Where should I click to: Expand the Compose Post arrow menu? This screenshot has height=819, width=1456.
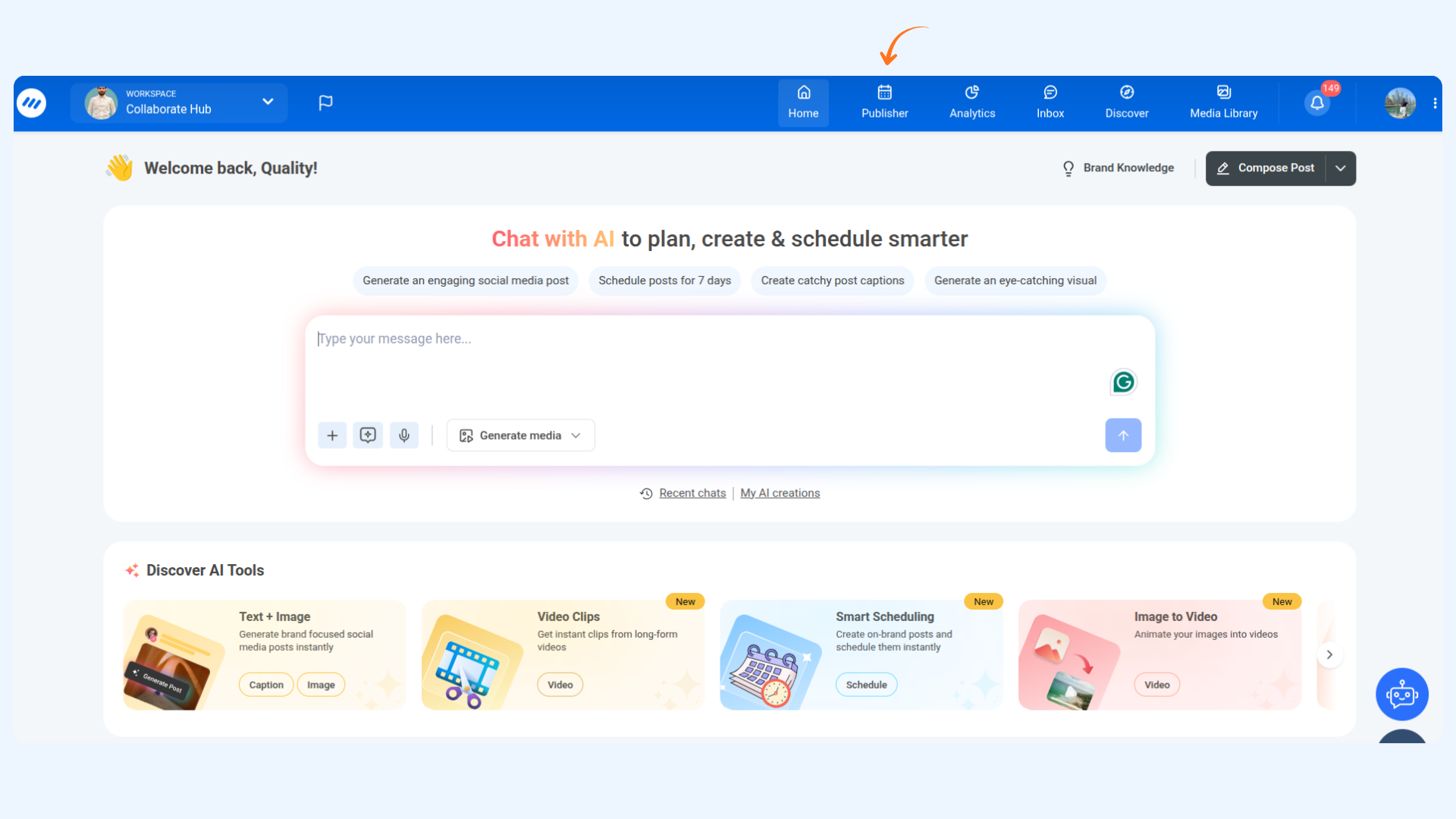[x=1341, y=168]
